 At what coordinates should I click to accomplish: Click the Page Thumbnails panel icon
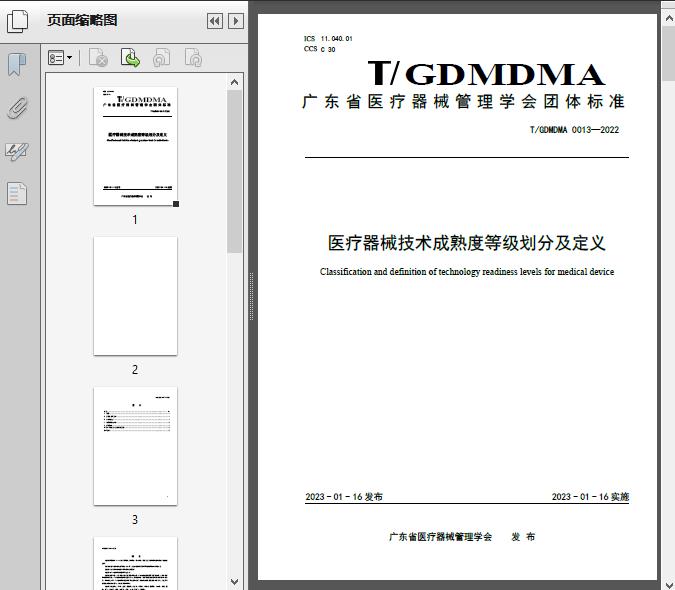(18, 21)
